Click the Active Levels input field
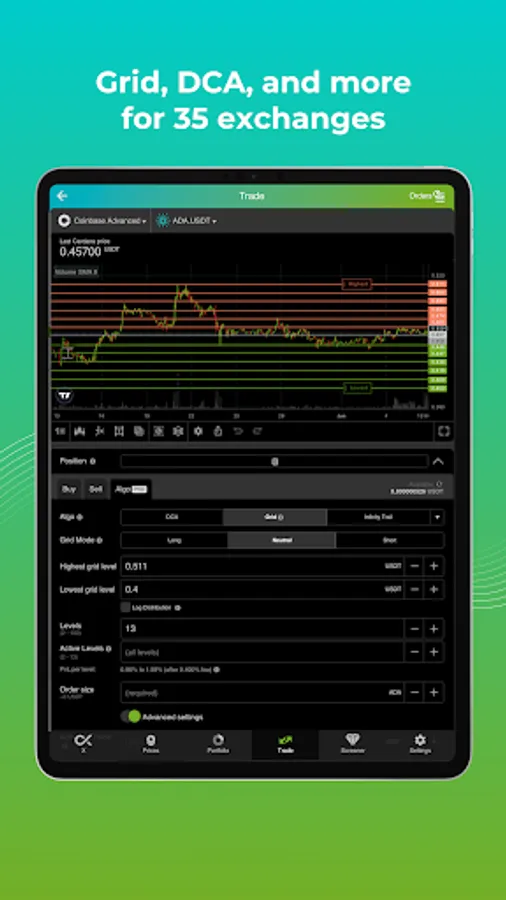 click(x=262, y=652)
